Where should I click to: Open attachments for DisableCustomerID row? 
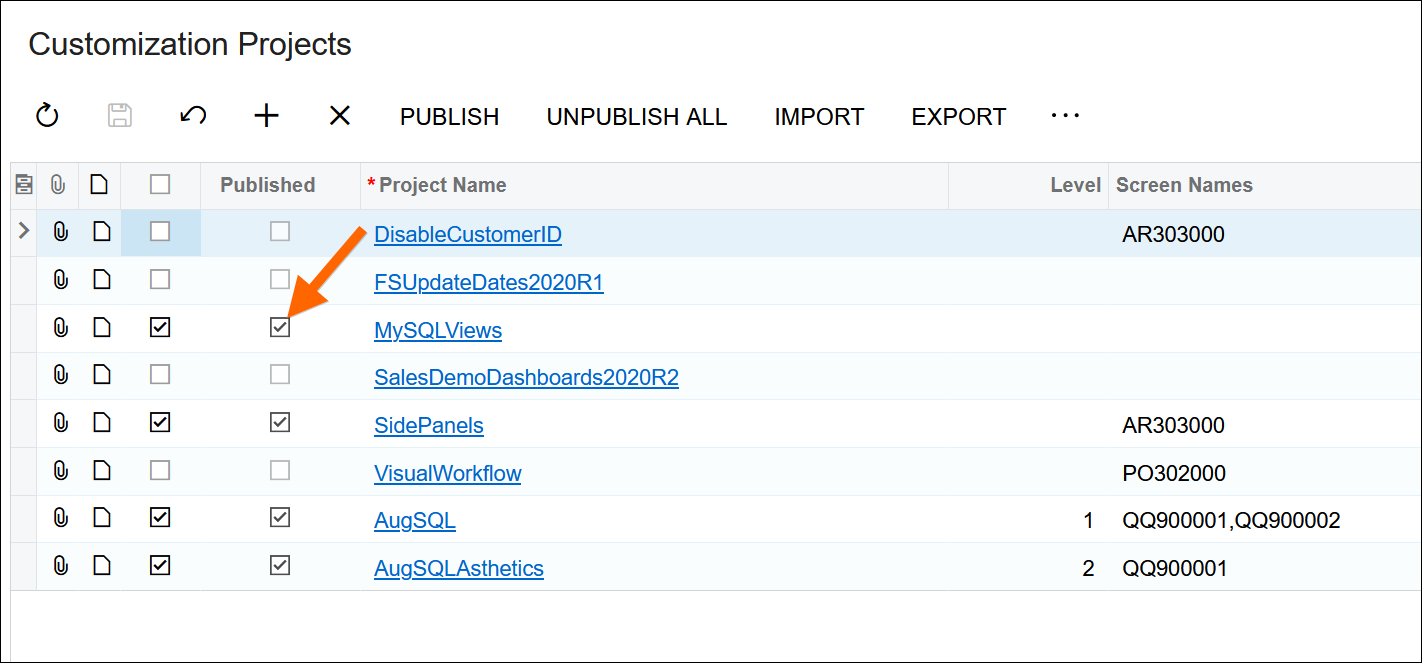click(60, 233)
